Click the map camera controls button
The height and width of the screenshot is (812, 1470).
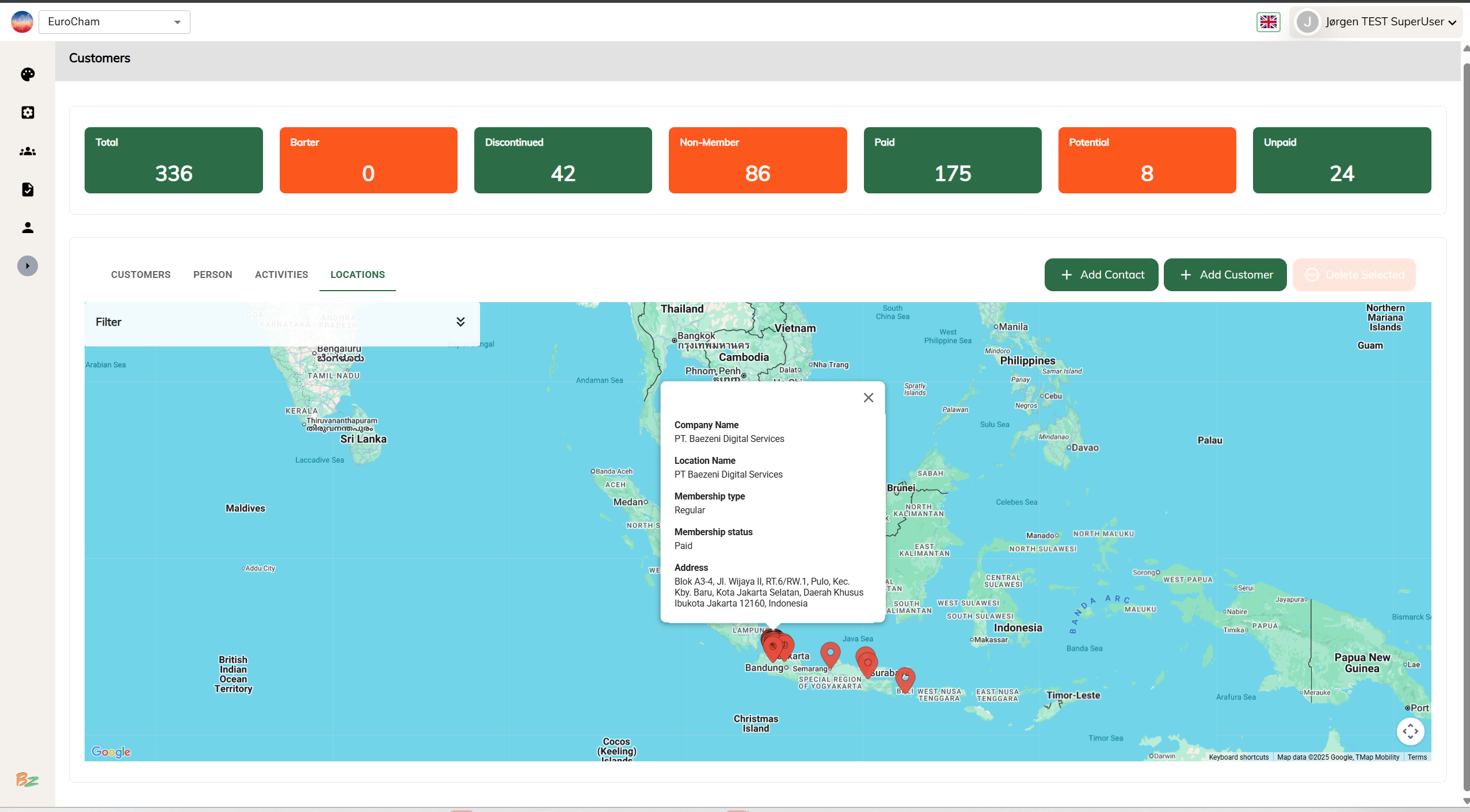click(1410, 731)
